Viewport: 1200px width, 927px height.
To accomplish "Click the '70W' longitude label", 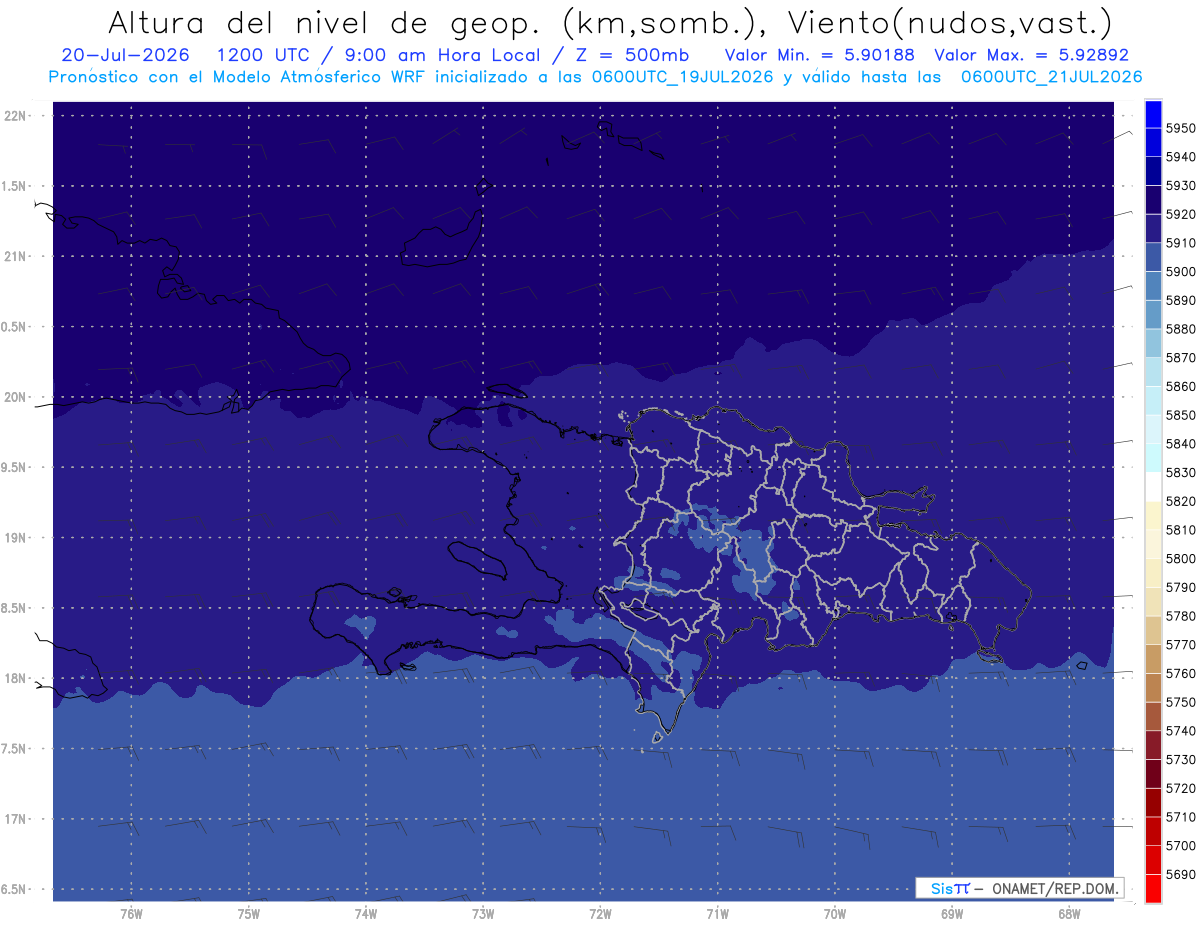I will pyautogui.click(x=834, y=914).
